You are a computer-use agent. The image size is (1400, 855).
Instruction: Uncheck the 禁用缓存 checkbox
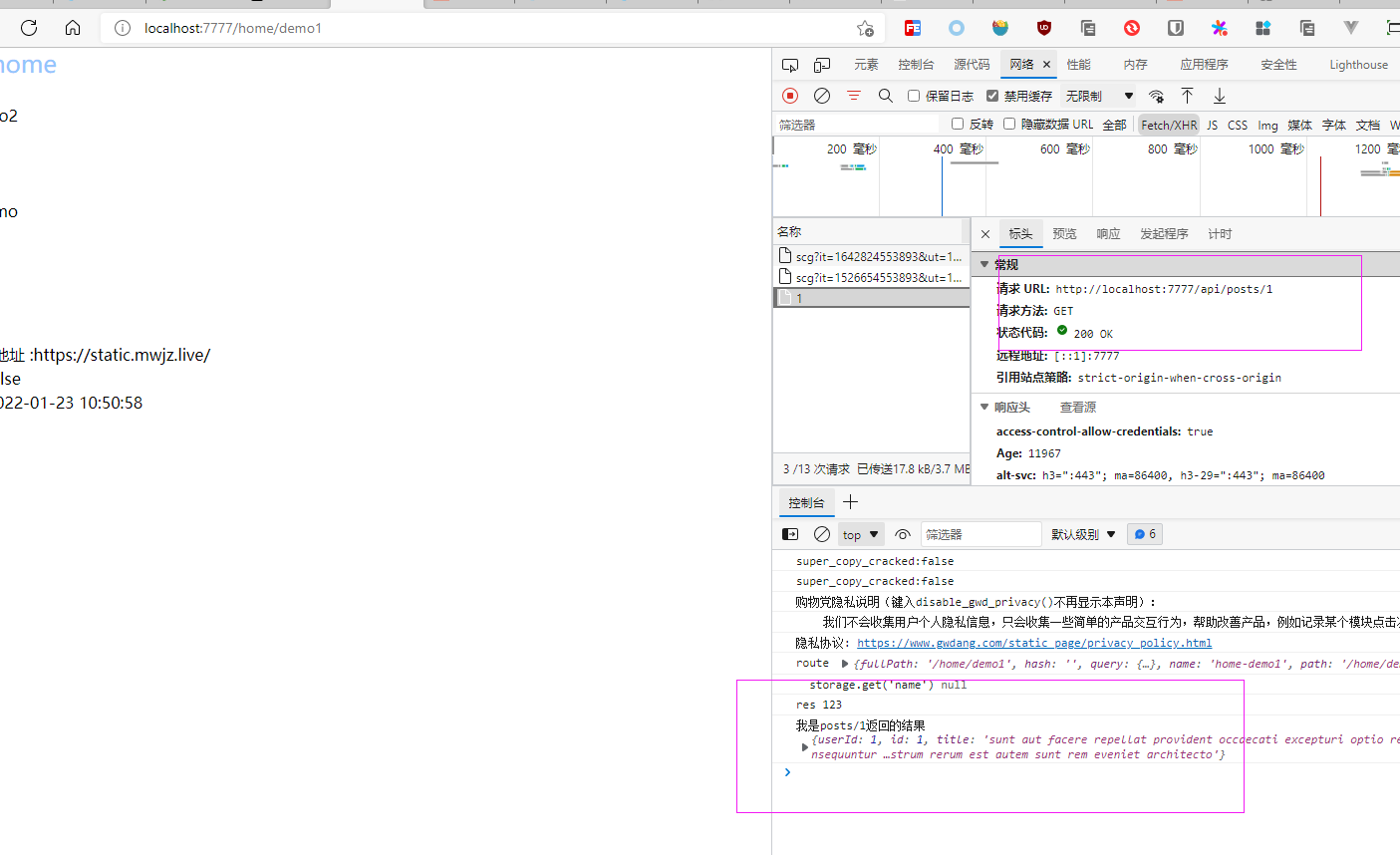[x=992, y=96]
